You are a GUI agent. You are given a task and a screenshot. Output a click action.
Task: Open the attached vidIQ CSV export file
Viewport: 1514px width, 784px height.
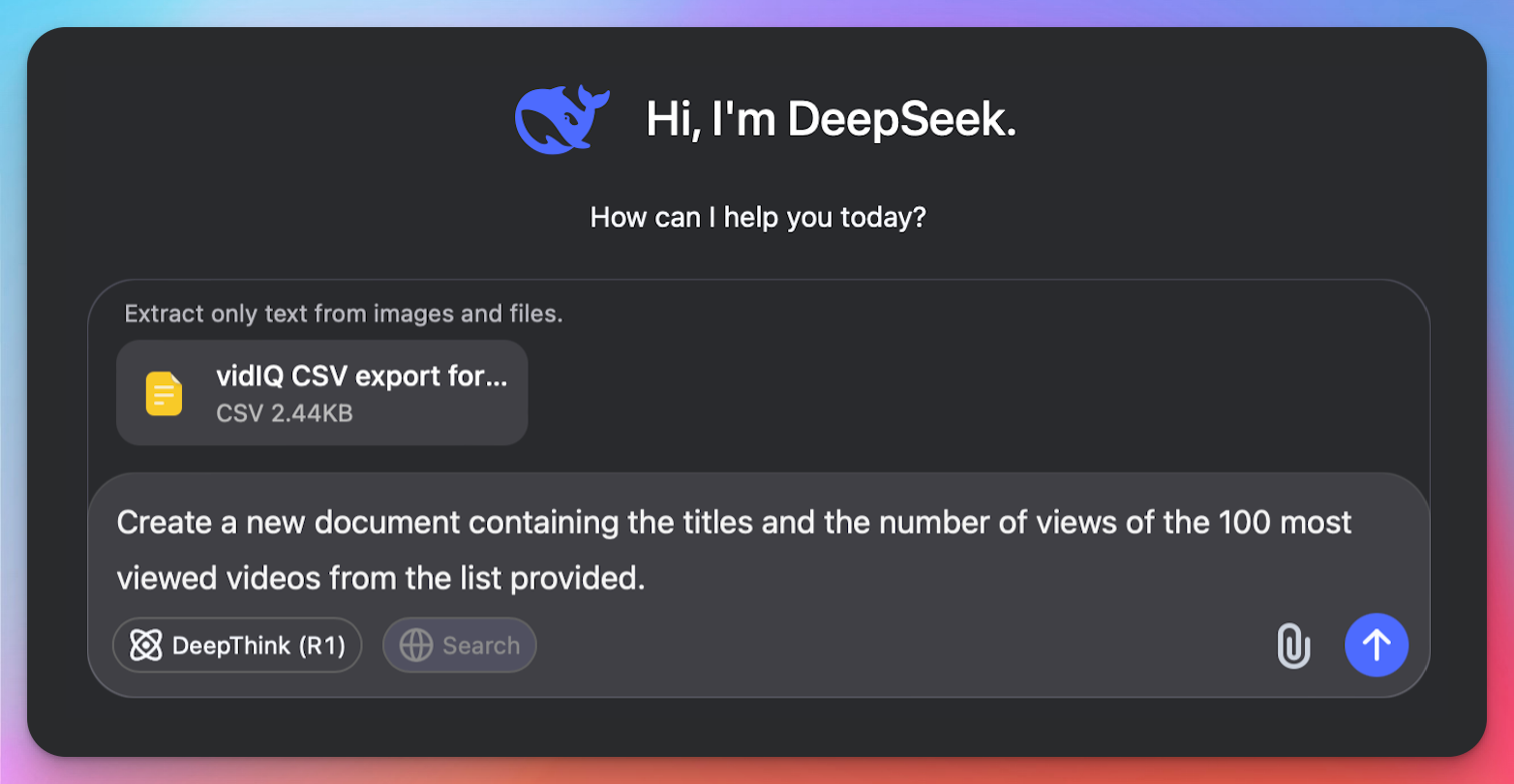pyautogui.click(x=322, y=393)
